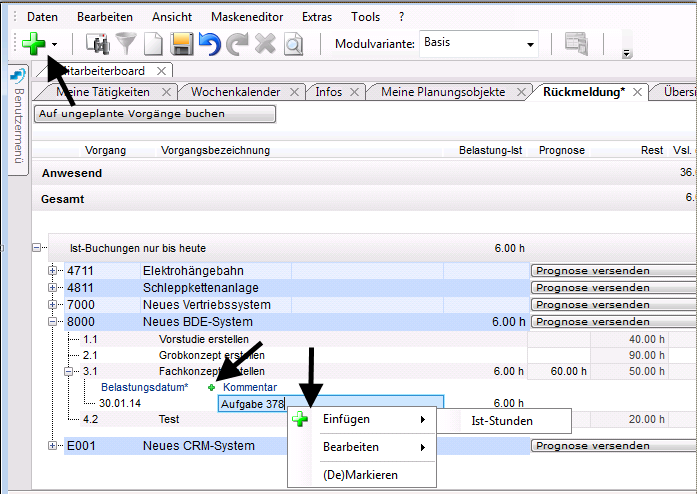Image resolution: width=697 pixels, height=494 pixels.
Task: Click the floppy disk save icon
Action: (181, 44)
